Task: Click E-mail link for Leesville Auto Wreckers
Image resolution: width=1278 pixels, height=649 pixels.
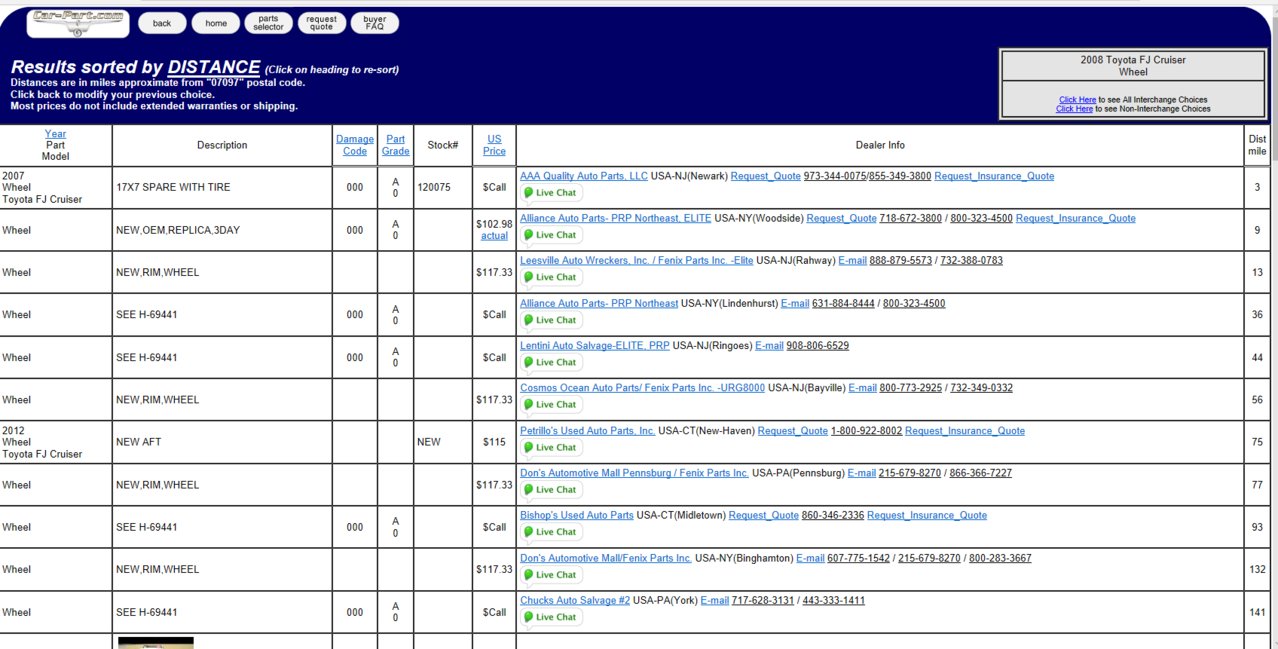Action: pyautogui.click(x=852, y=260)
